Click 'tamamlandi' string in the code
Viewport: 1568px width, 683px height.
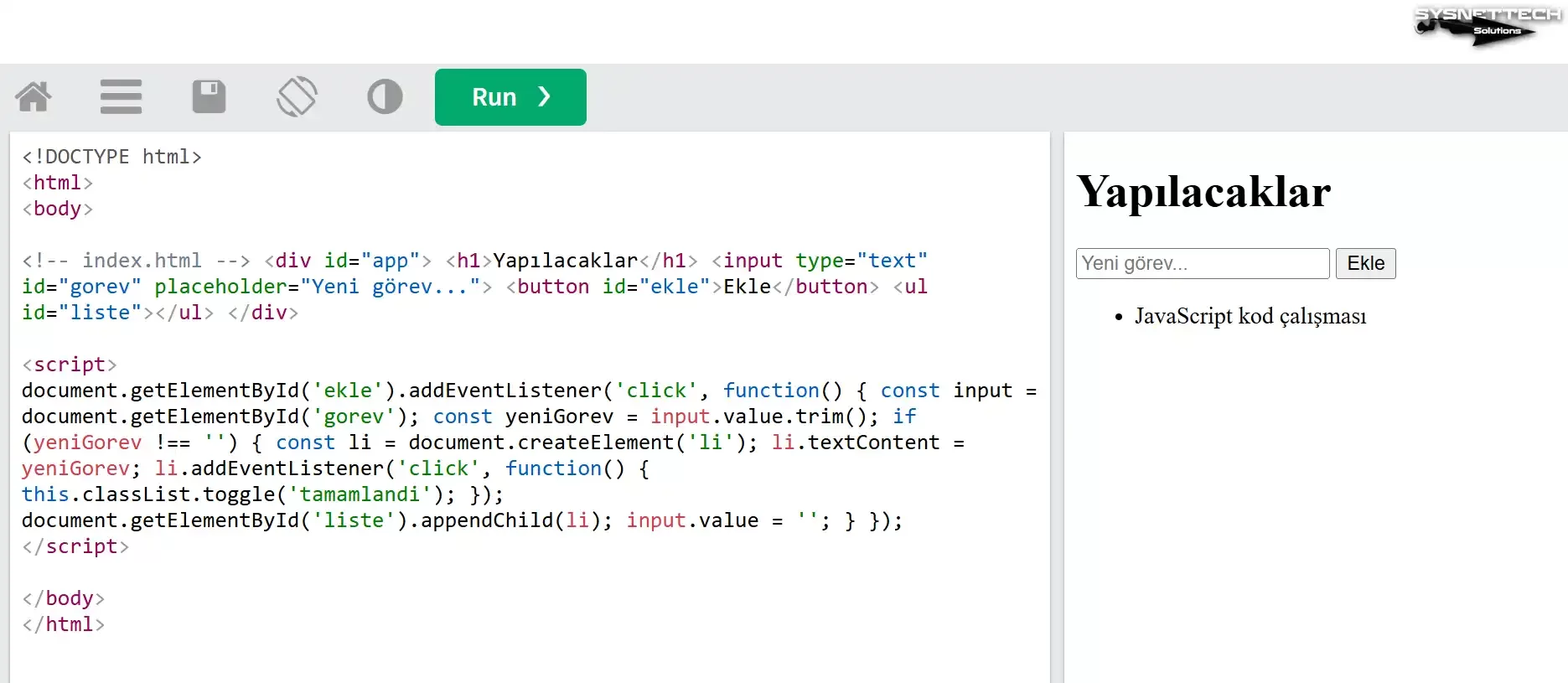[359, 494]
